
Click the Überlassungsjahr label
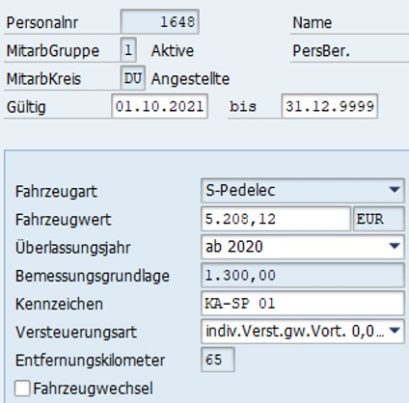tap(73, 248)
